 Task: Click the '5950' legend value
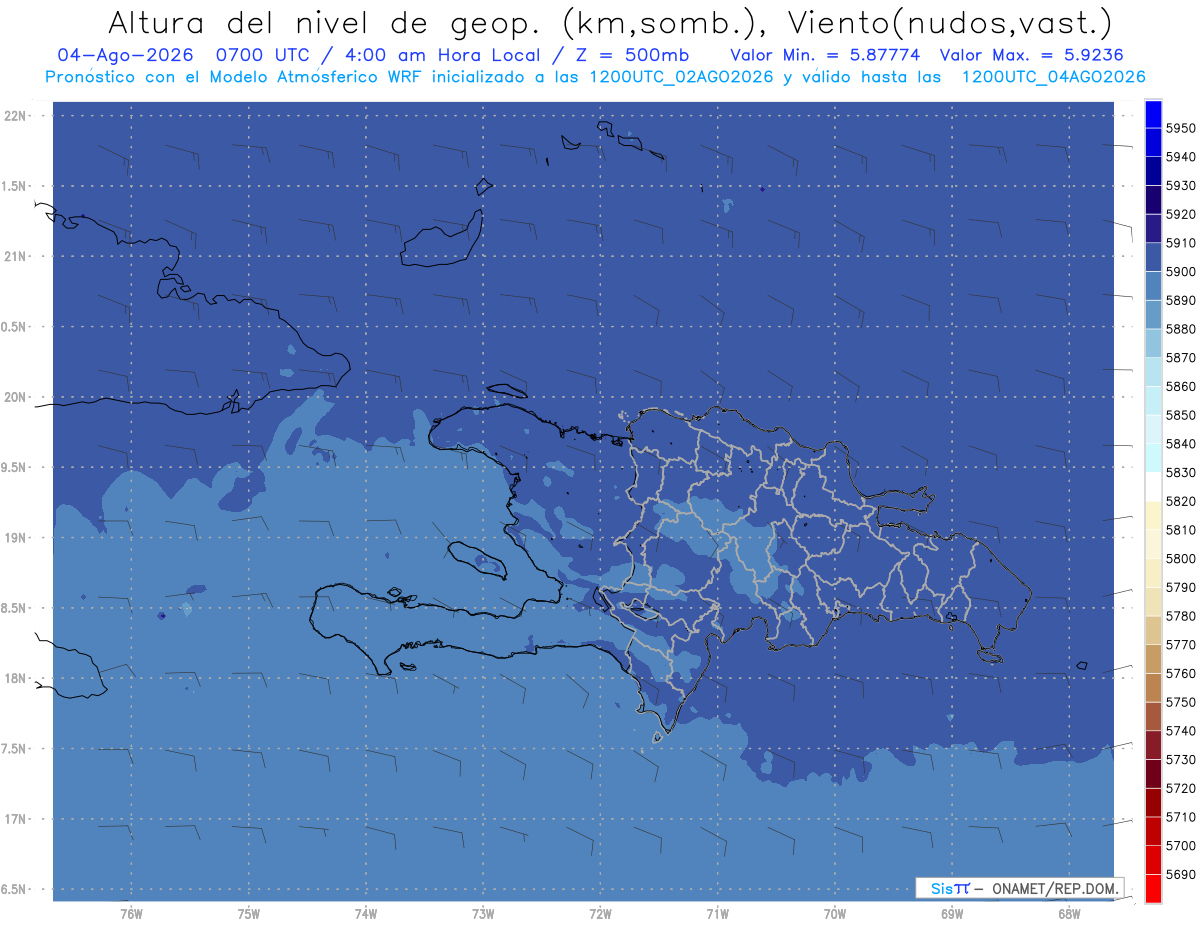pos(1181,128)
